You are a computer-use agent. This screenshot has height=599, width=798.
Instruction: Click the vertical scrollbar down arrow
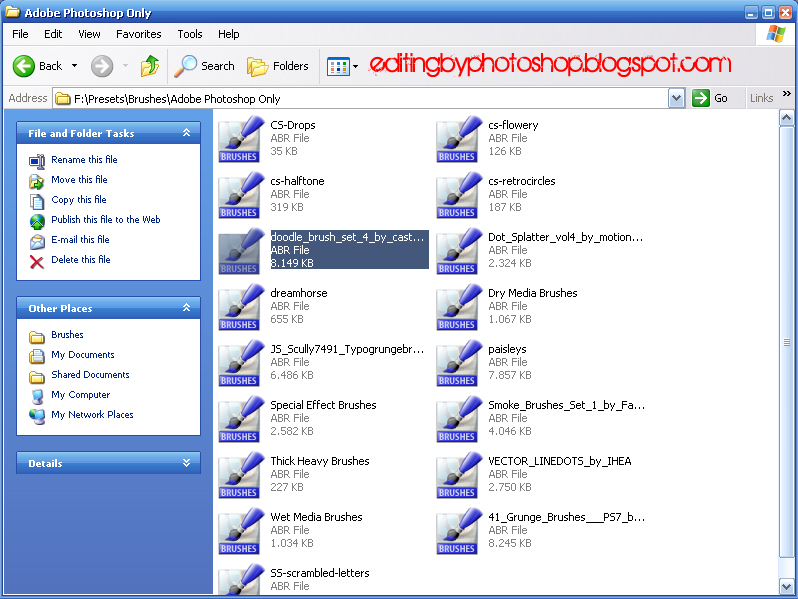pyautogui.click(x=786, y=586)
